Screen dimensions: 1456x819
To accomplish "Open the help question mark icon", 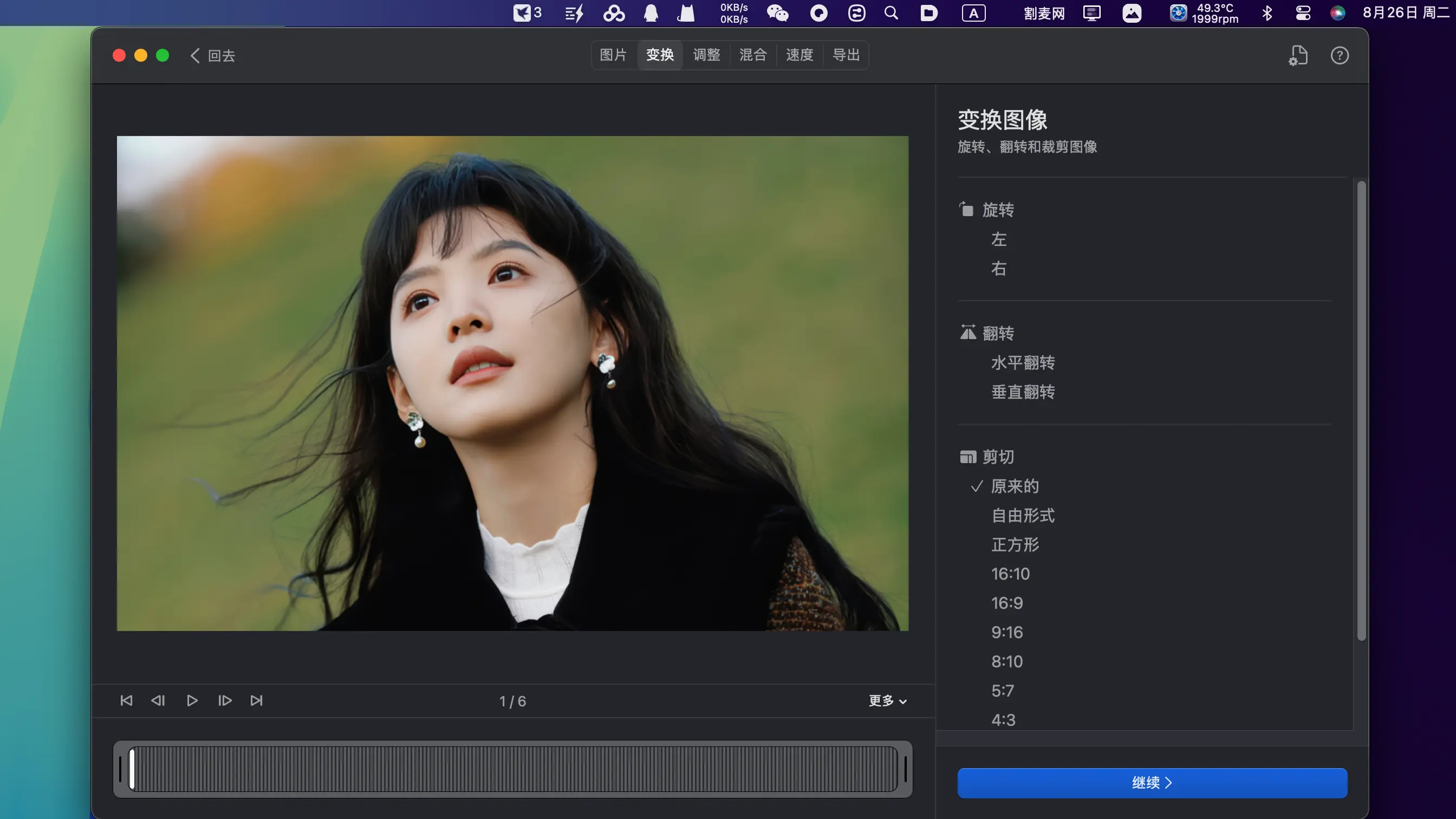I will point(1339,55).
